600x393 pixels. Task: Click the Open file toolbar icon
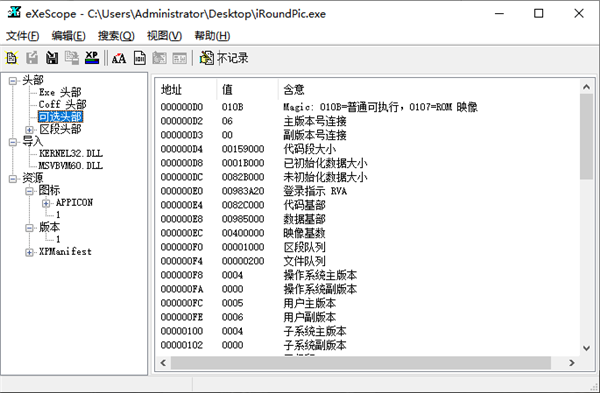(11, 58)
